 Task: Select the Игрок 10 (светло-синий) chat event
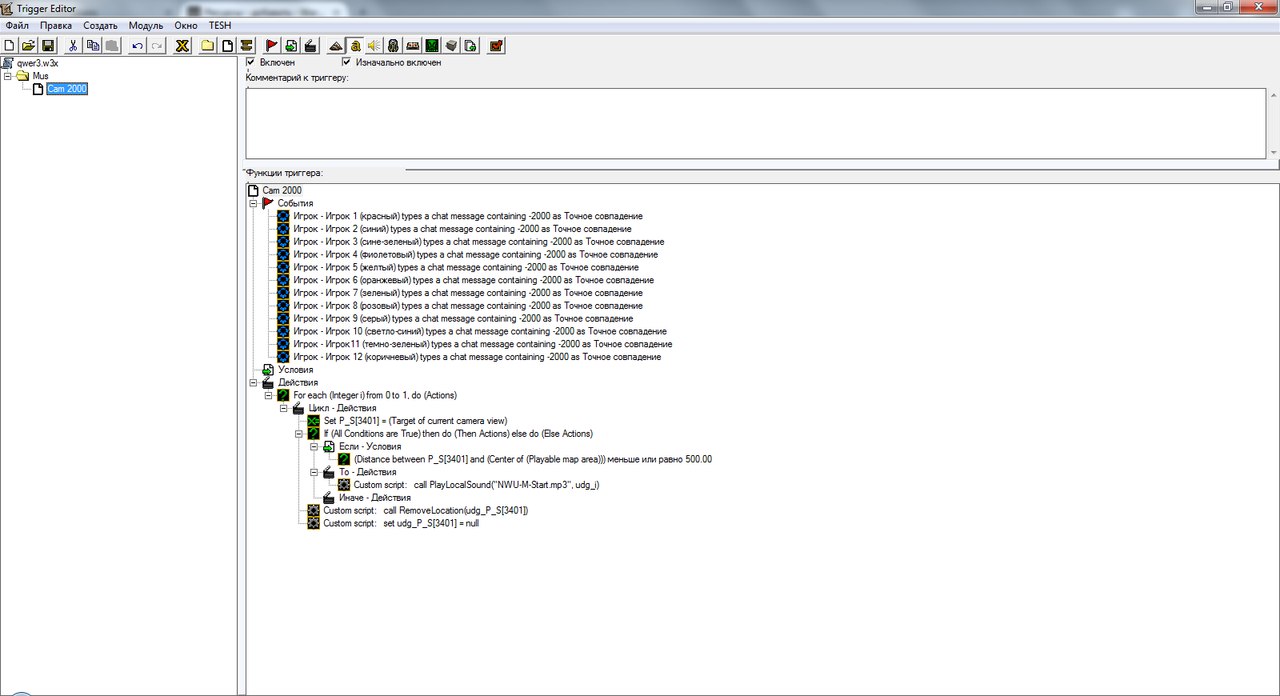(x=480, y=331)
